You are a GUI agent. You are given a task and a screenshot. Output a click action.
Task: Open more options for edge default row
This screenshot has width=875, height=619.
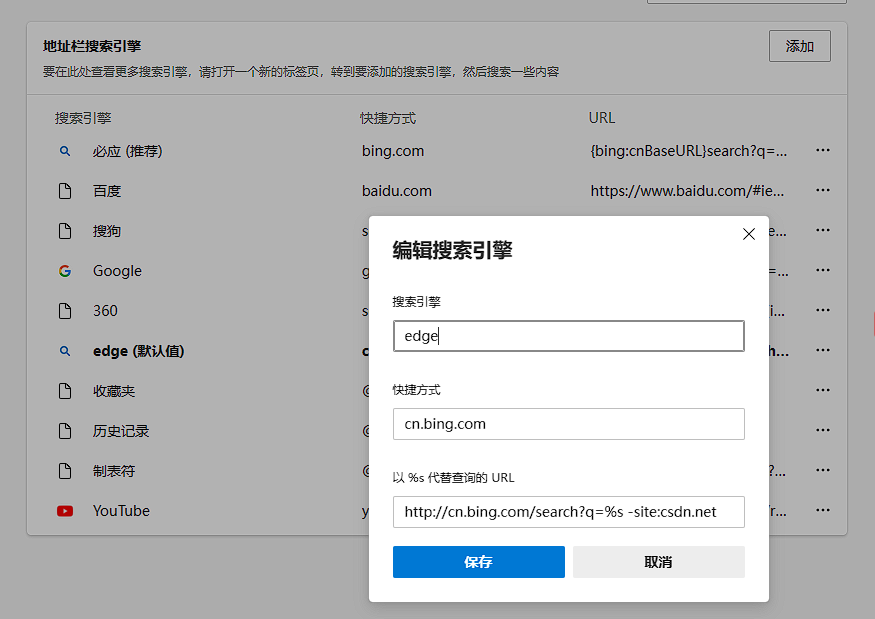[x=823, y=350]
